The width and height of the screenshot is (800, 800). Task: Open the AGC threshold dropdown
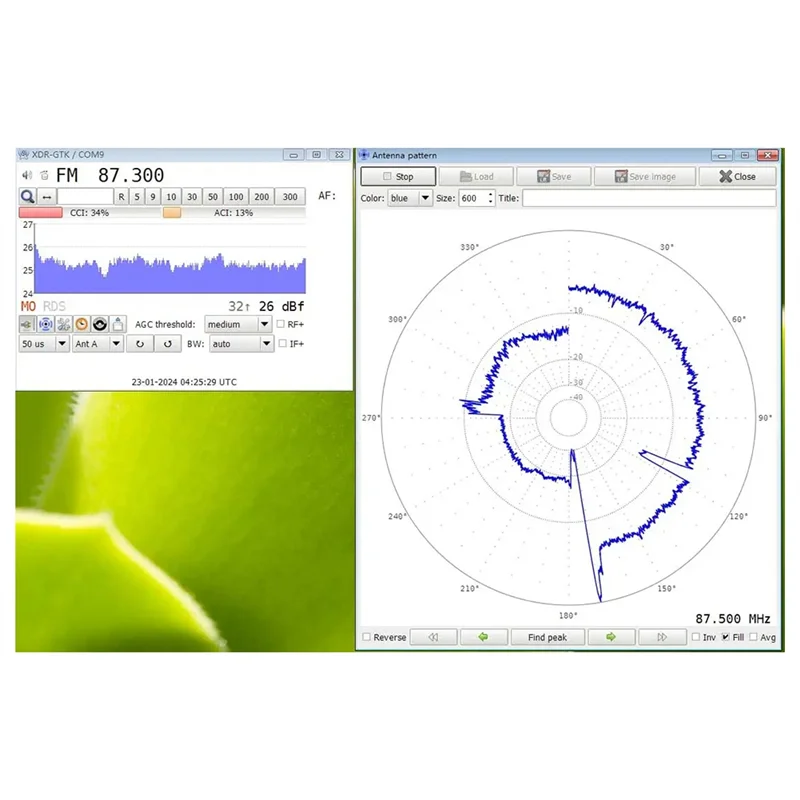click(237, 324)
